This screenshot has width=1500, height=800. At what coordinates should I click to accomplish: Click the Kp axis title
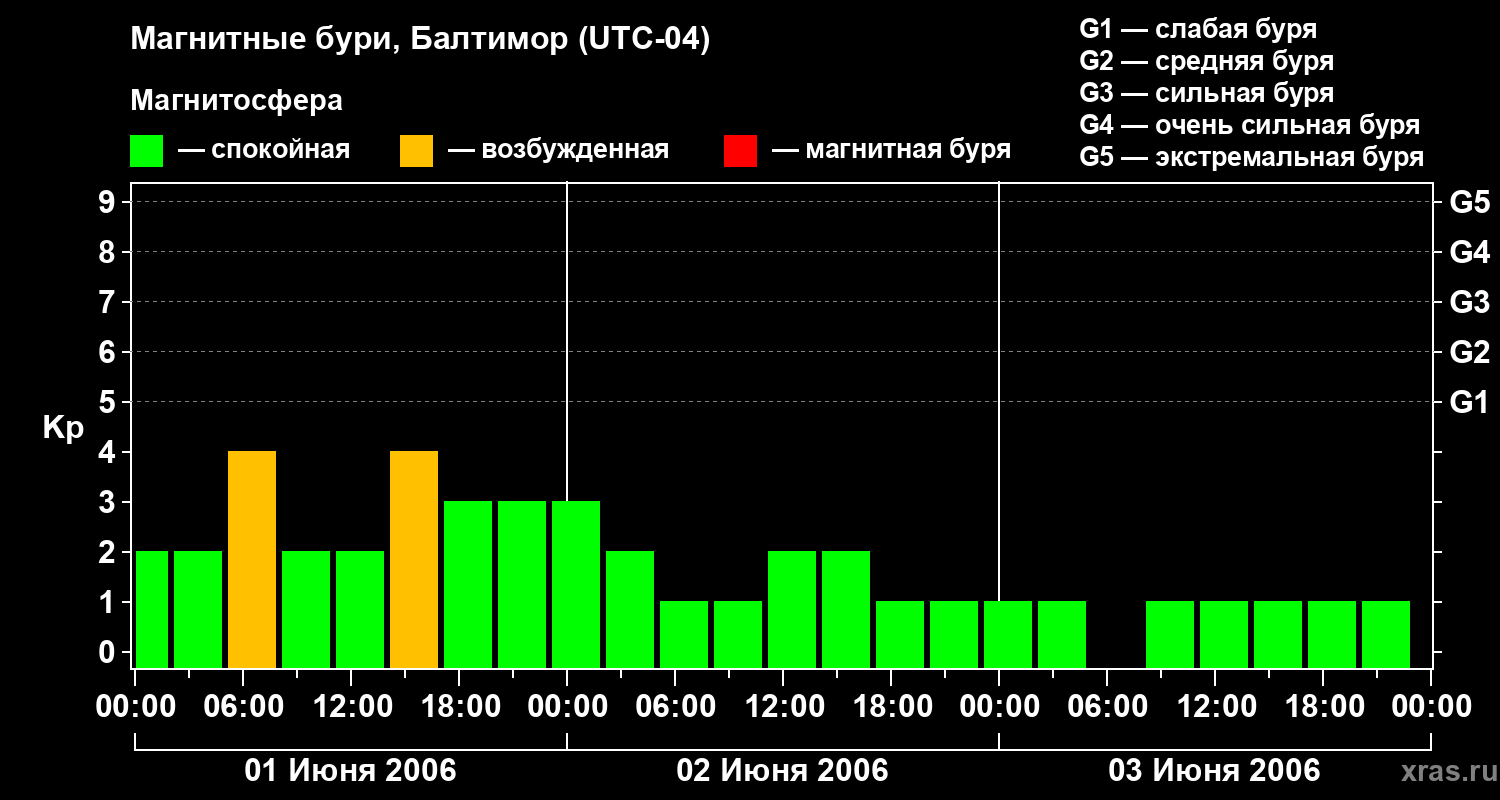click(x=63, y=429)
